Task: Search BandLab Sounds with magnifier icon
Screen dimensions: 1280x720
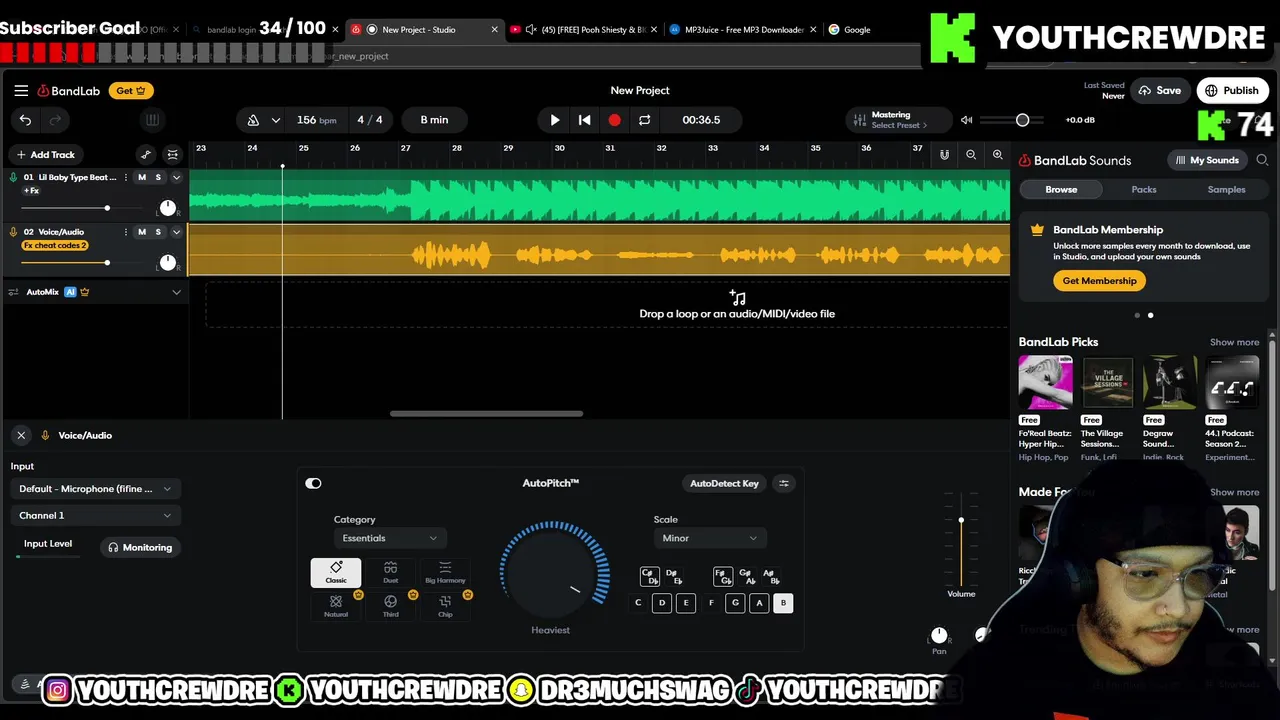Action: tap(1262, 160)
